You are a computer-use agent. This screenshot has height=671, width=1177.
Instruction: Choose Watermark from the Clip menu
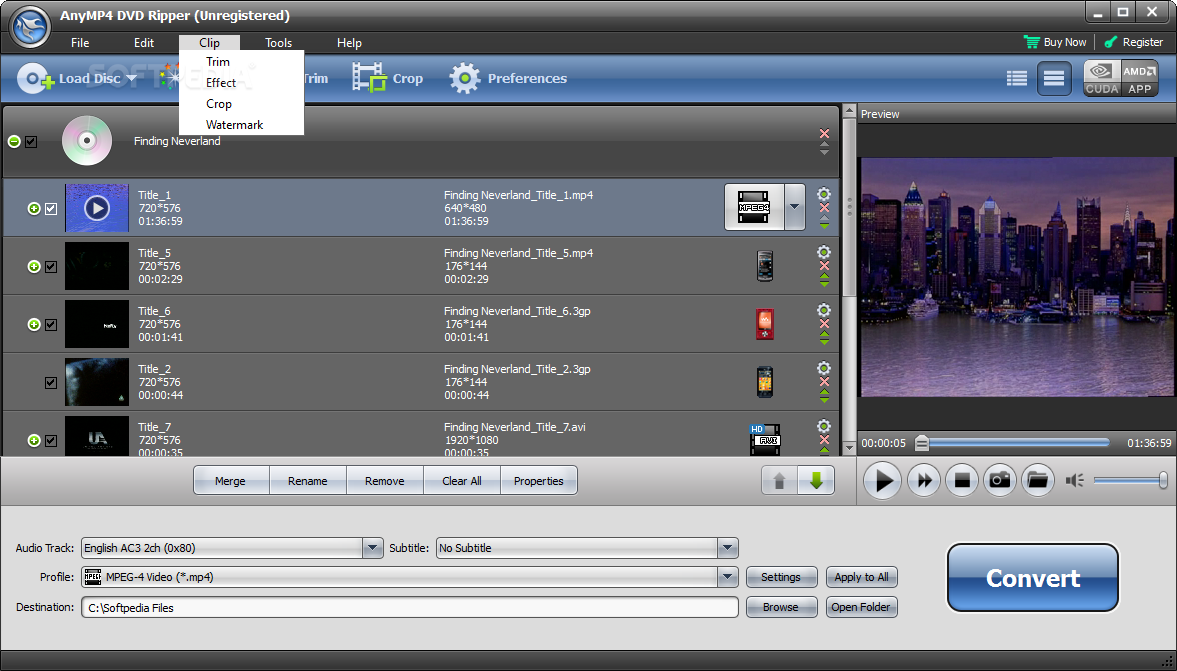(x=241, y=125)
